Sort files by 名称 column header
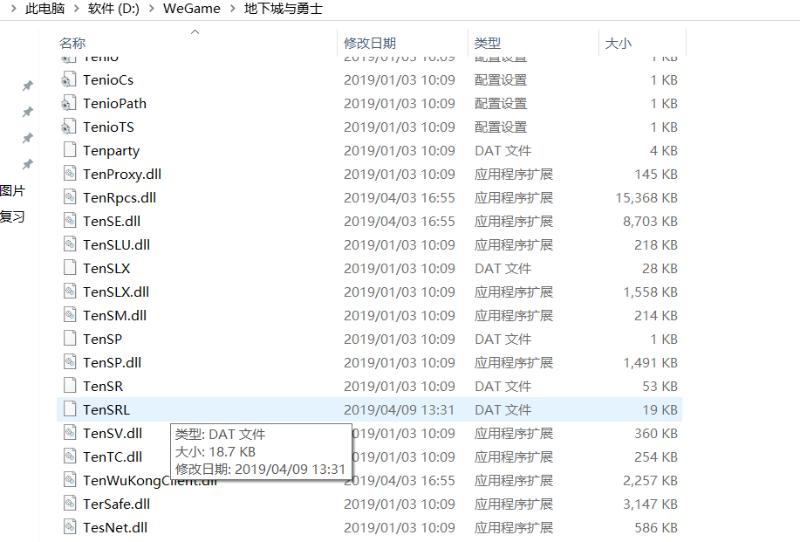 click(72, 43)
